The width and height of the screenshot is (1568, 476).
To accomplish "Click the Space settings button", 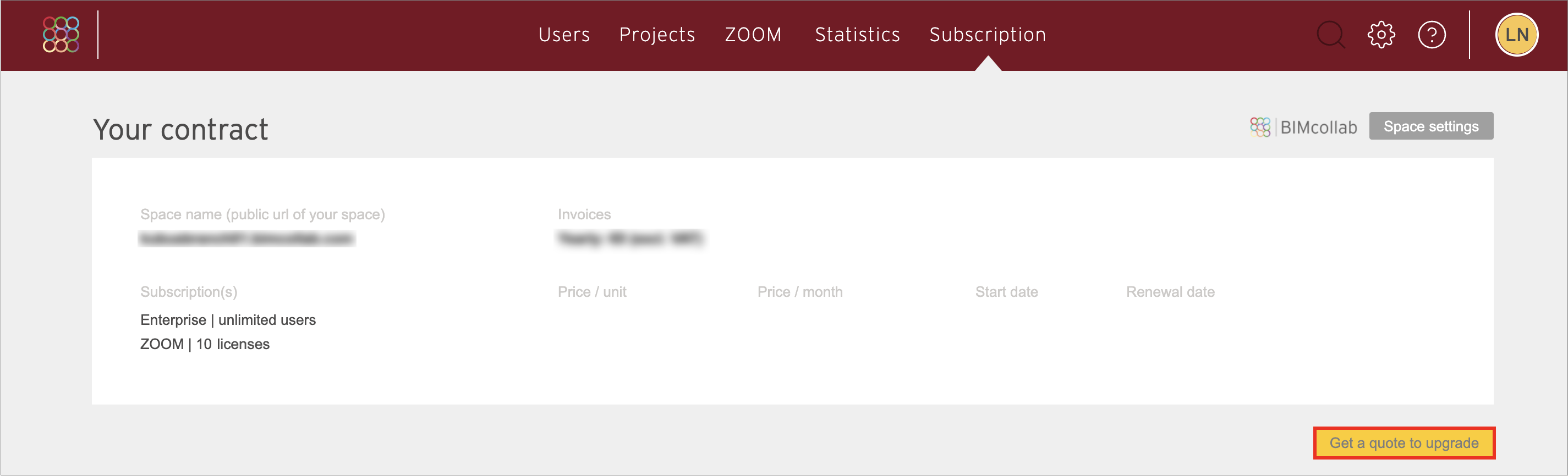I will (1430, 126).
